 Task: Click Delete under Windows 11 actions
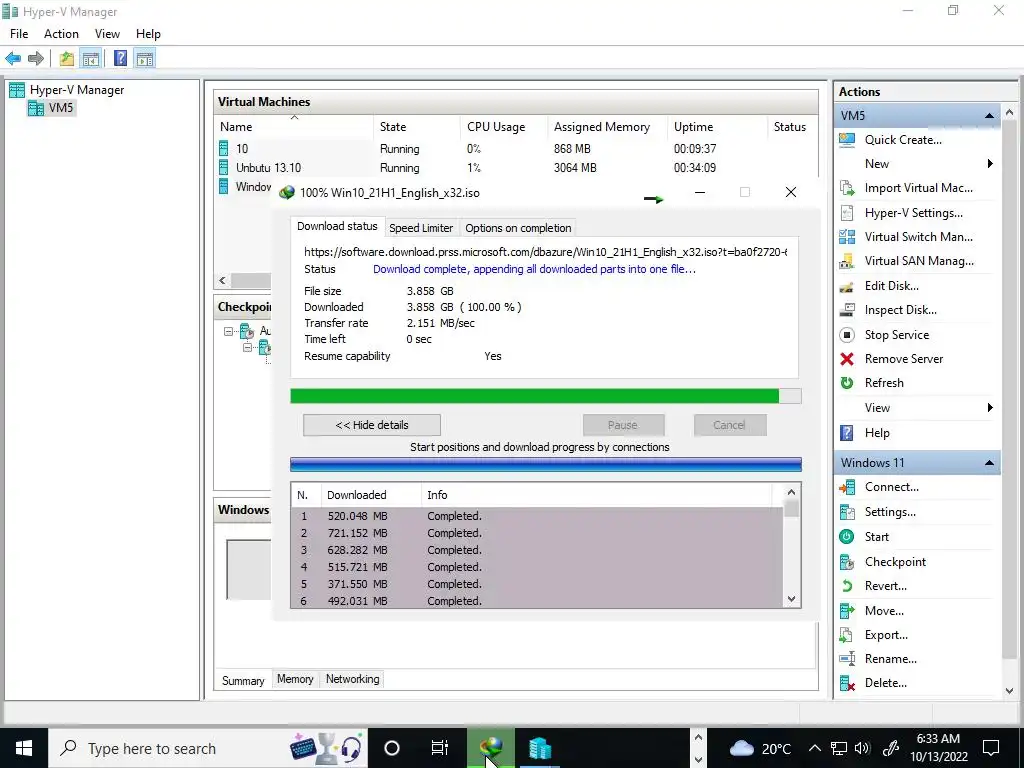tap(886, 683)
